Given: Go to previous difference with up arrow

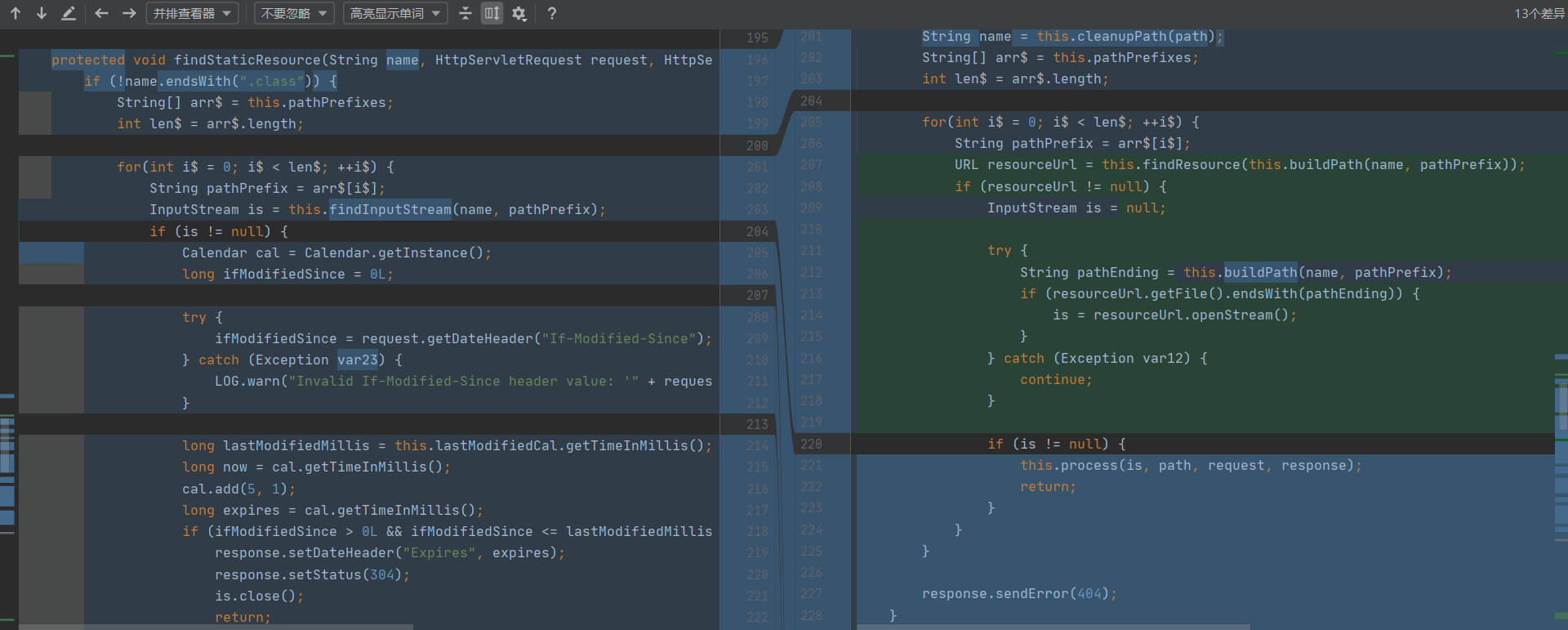Looking at the screenshot, I should tap(16, 13).
